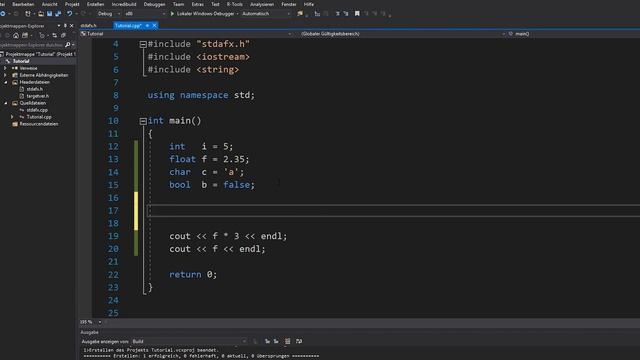Switch to the stdafx.h editor tab
640x360 pixels.
[89, 25]
